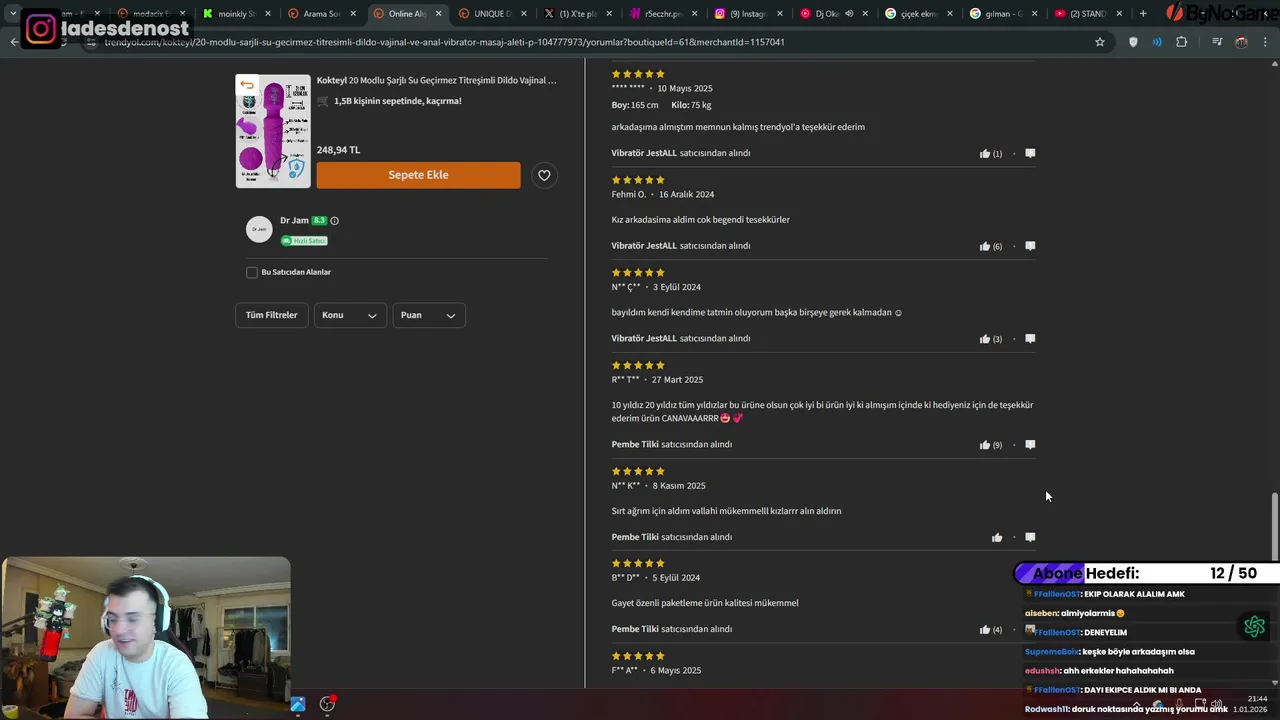Click the review date '16 Aralık 2024'
Screen dimensions: 1280x720
pos(686,195)
